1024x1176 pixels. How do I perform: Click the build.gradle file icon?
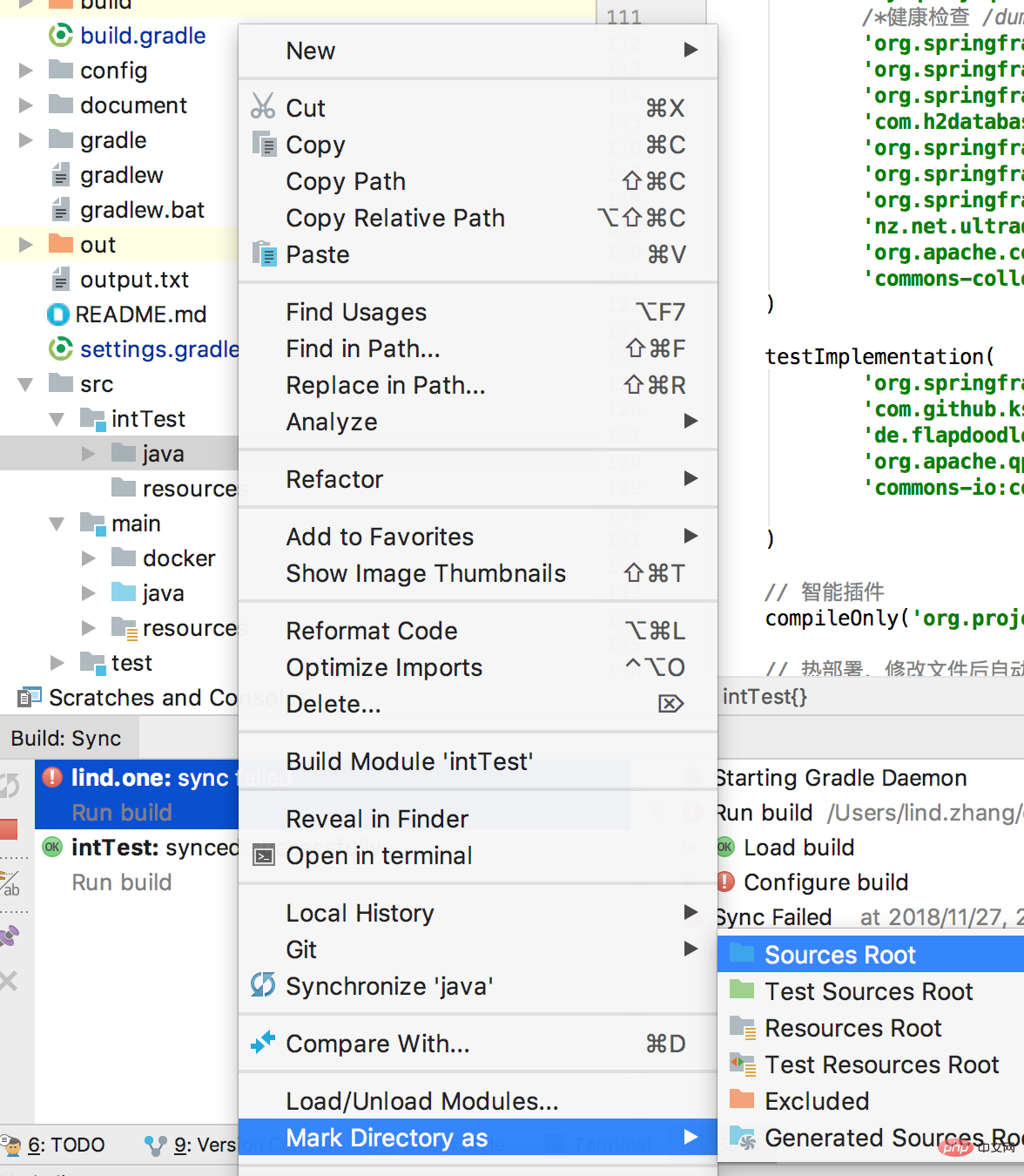point(61,35)
